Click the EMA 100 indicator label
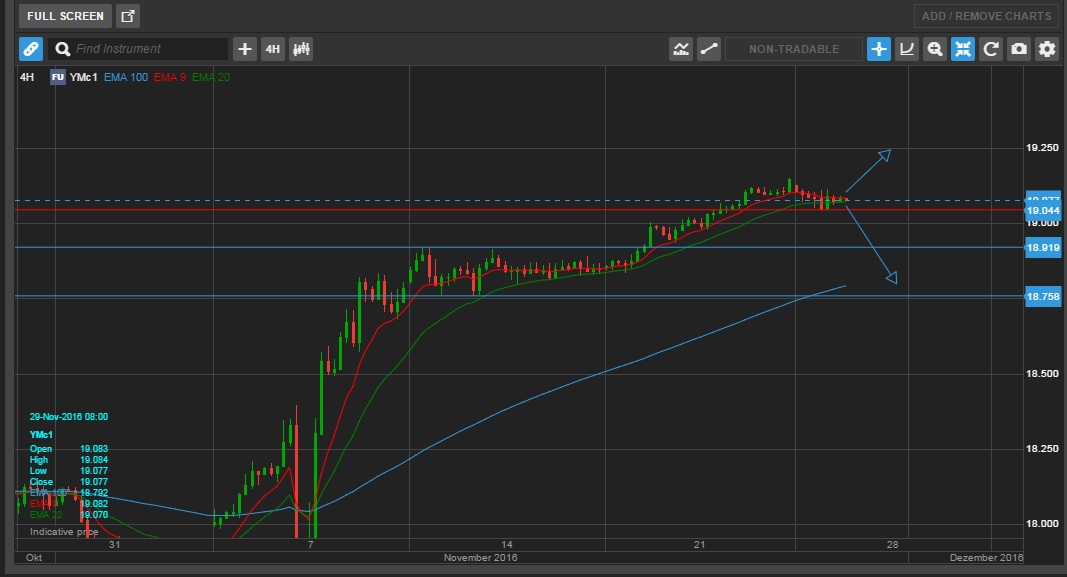1067x577 pixels. pyautogui.click(x=126, y=78)
